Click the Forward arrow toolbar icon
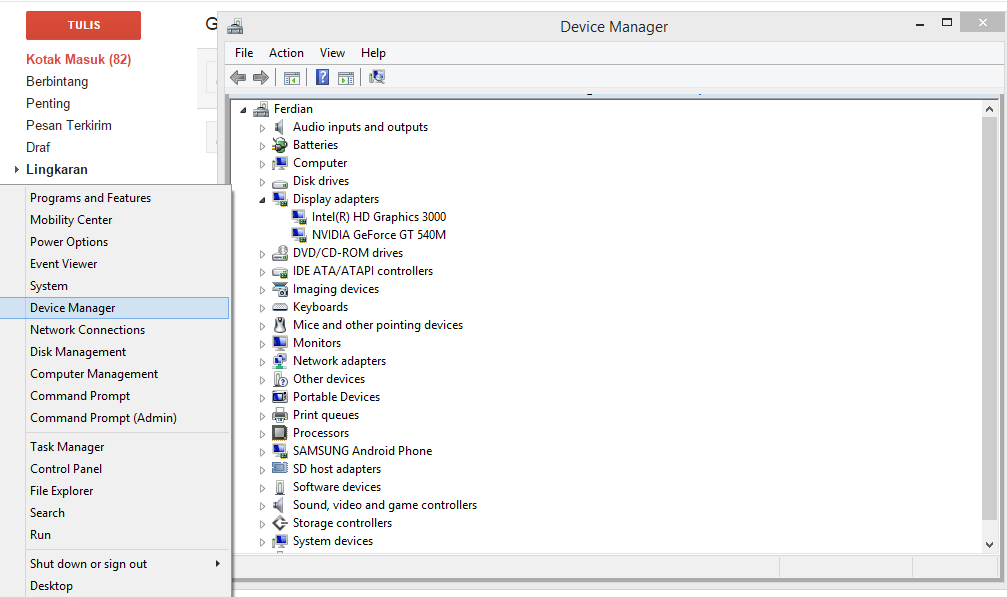1007x597 pixels. pos(261,78)
